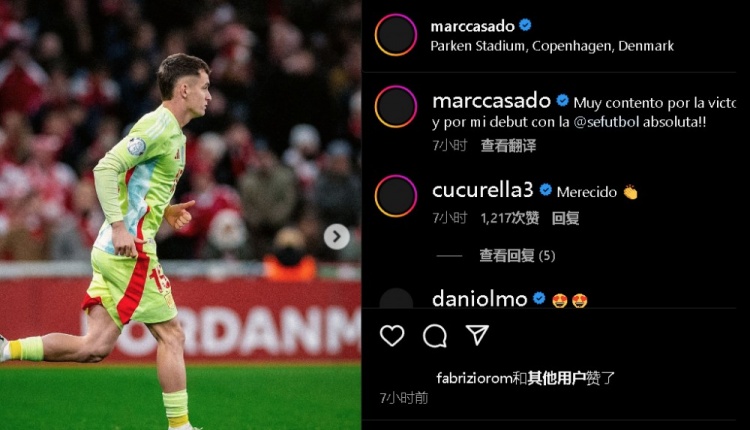Open marccasado profile picture in the header
This screenshot has height=430, width=750.
pyautogui.click(x=396, y=35)
